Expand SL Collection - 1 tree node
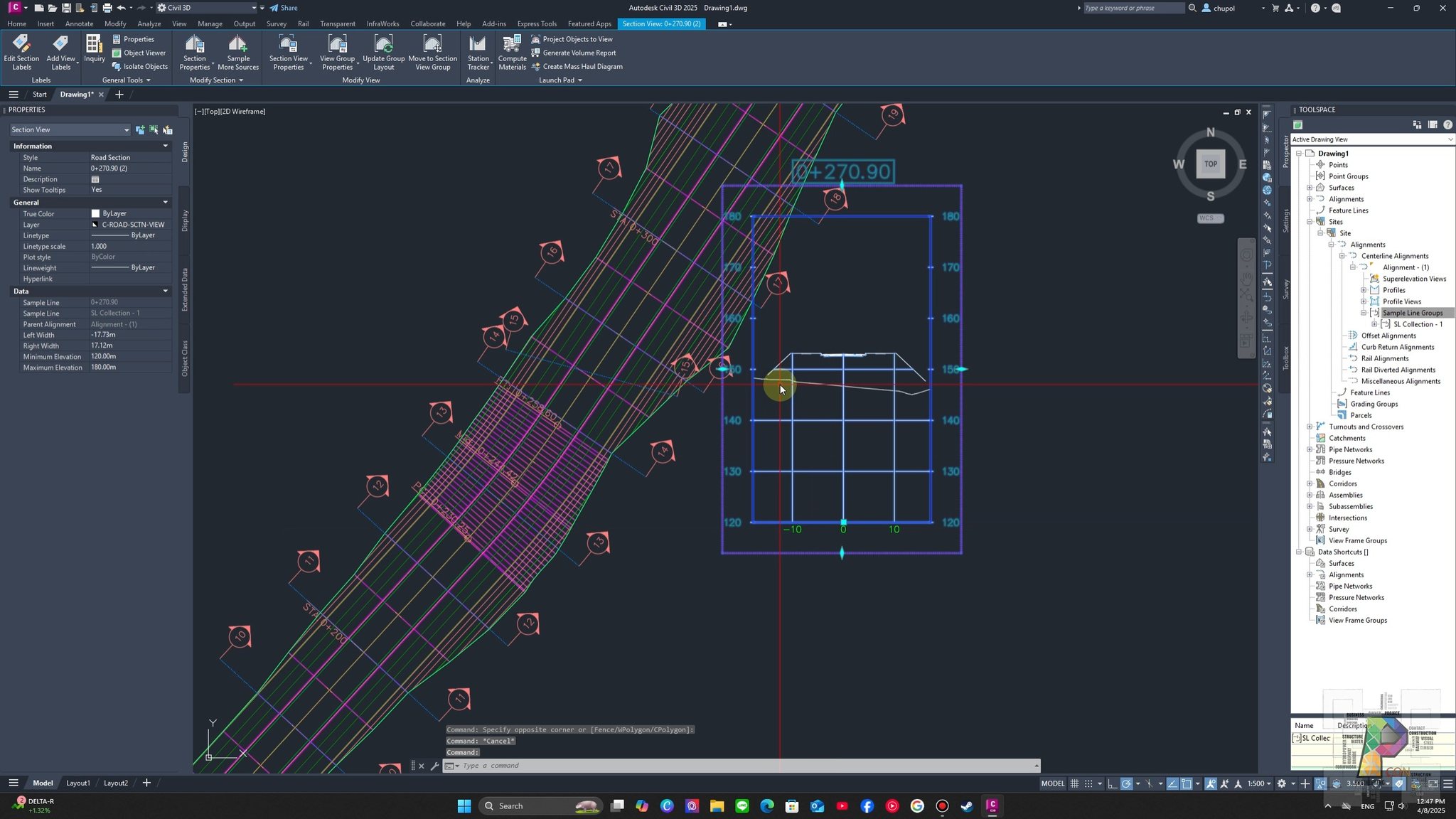 click(1374, 324)
